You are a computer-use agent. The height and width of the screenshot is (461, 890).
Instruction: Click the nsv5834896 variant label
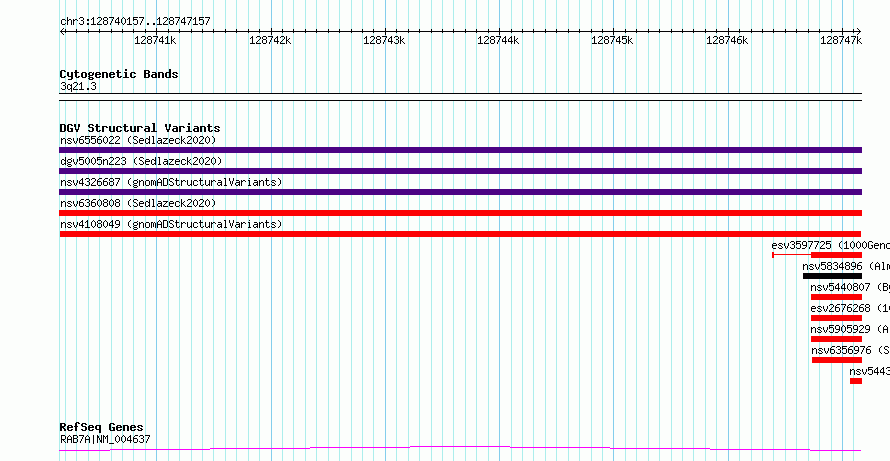click(x=846, y=266)
